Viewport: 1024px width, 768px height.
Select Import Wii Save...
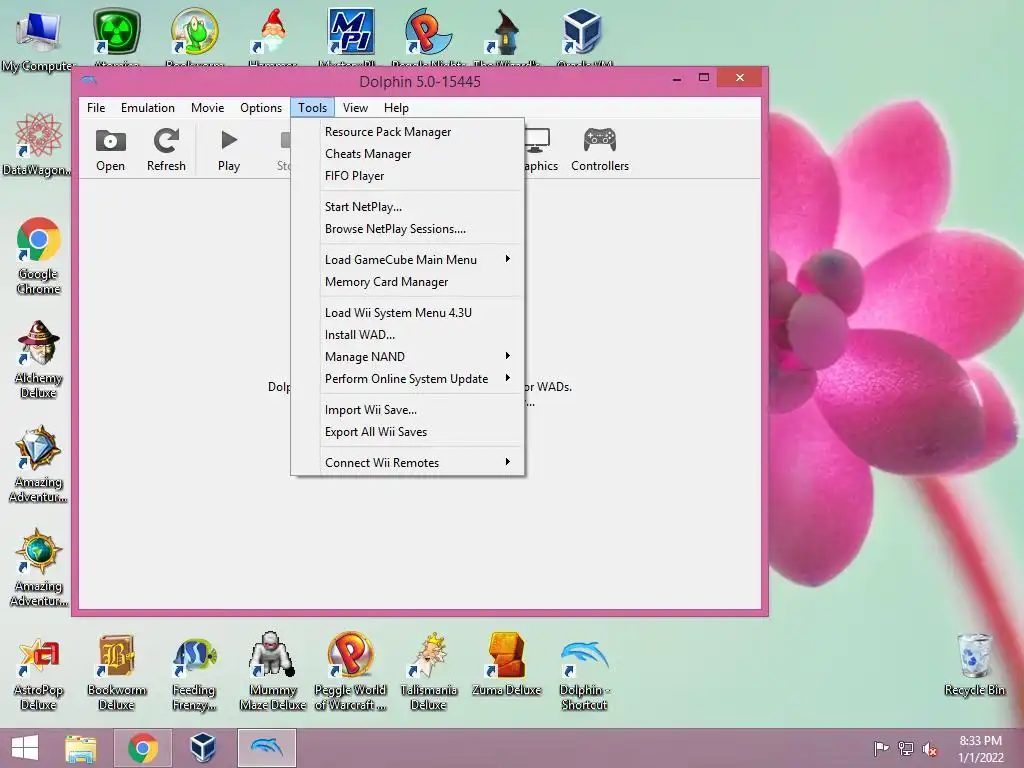click(x=407, y=410)
